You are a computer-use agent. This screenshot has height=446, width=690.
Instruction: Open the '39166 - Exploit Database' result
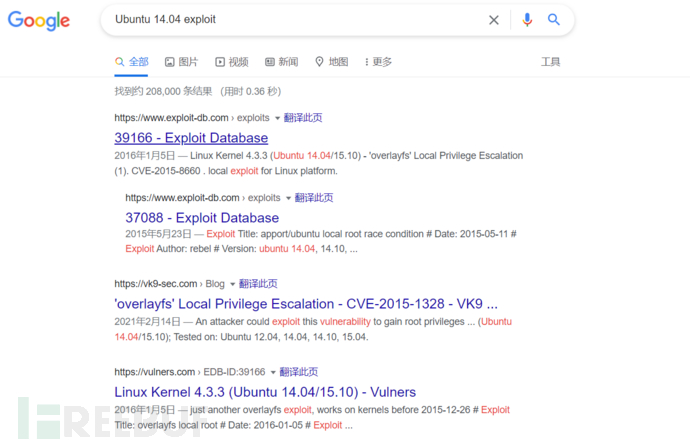191,138
